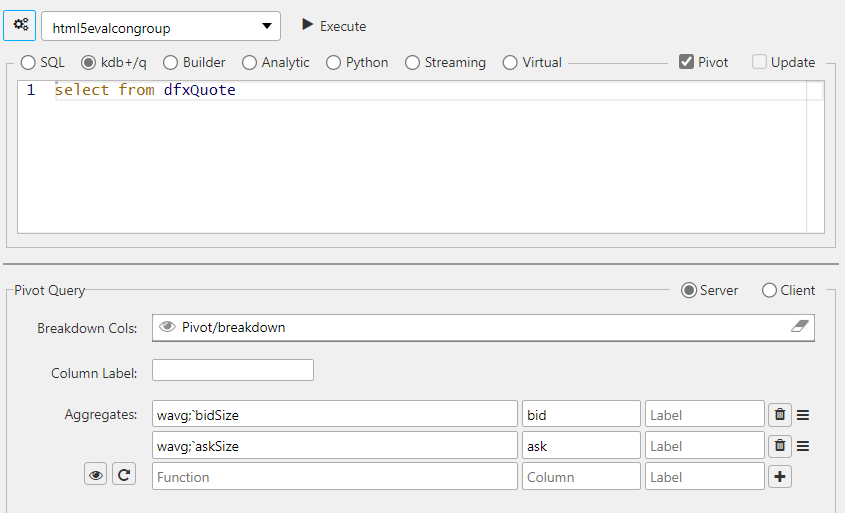Delete the wavg askSize aggregate row
Screen dimensions: 845x513
click(780, 446)
